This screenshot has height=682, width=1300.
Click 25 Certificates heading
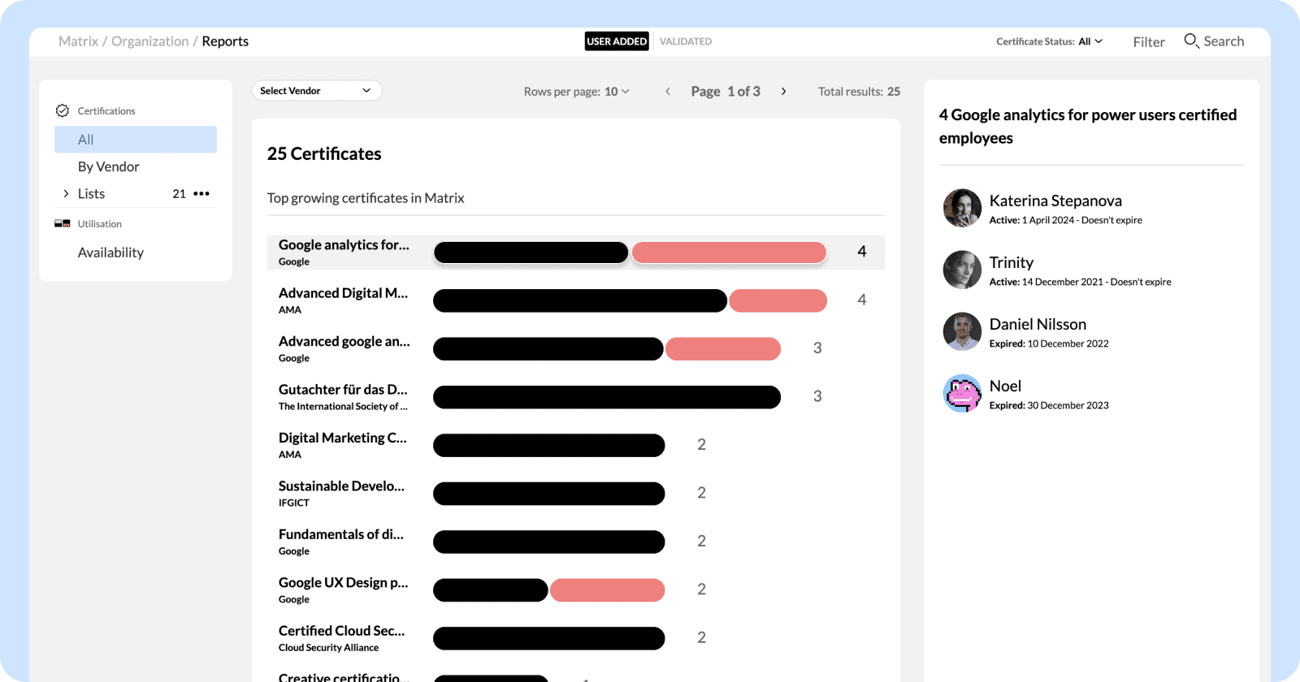pos(324,154)
